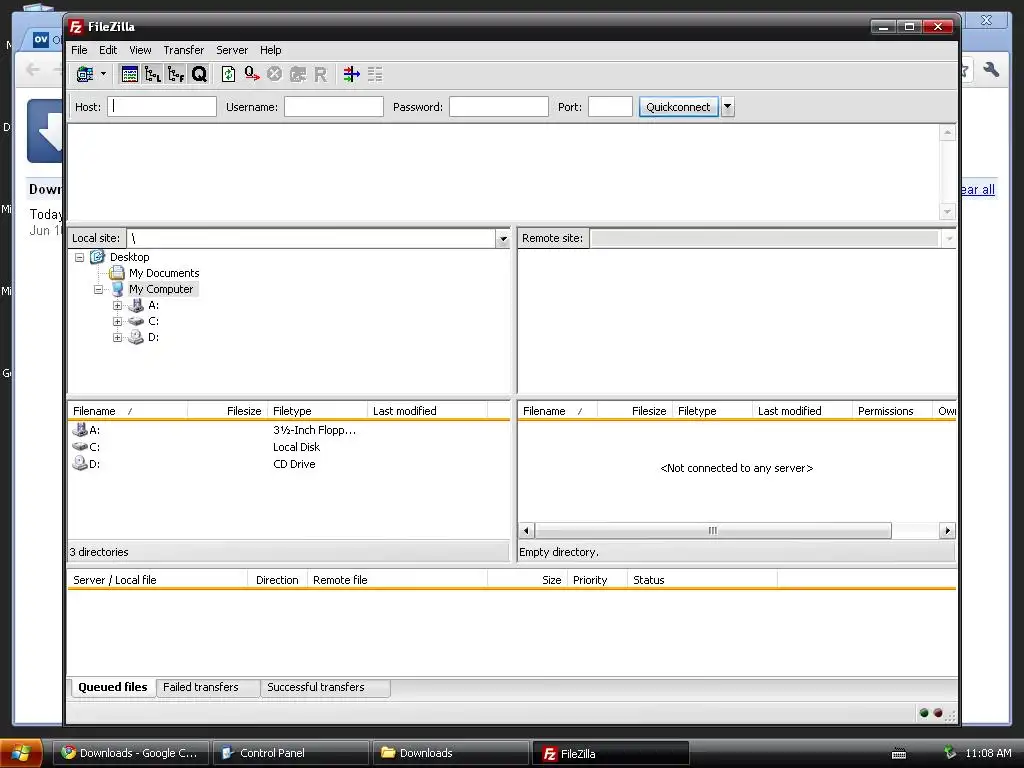This screenshot has width=1024, height=768.
Task: Select A: row in local file list
Action: [289, 430]
